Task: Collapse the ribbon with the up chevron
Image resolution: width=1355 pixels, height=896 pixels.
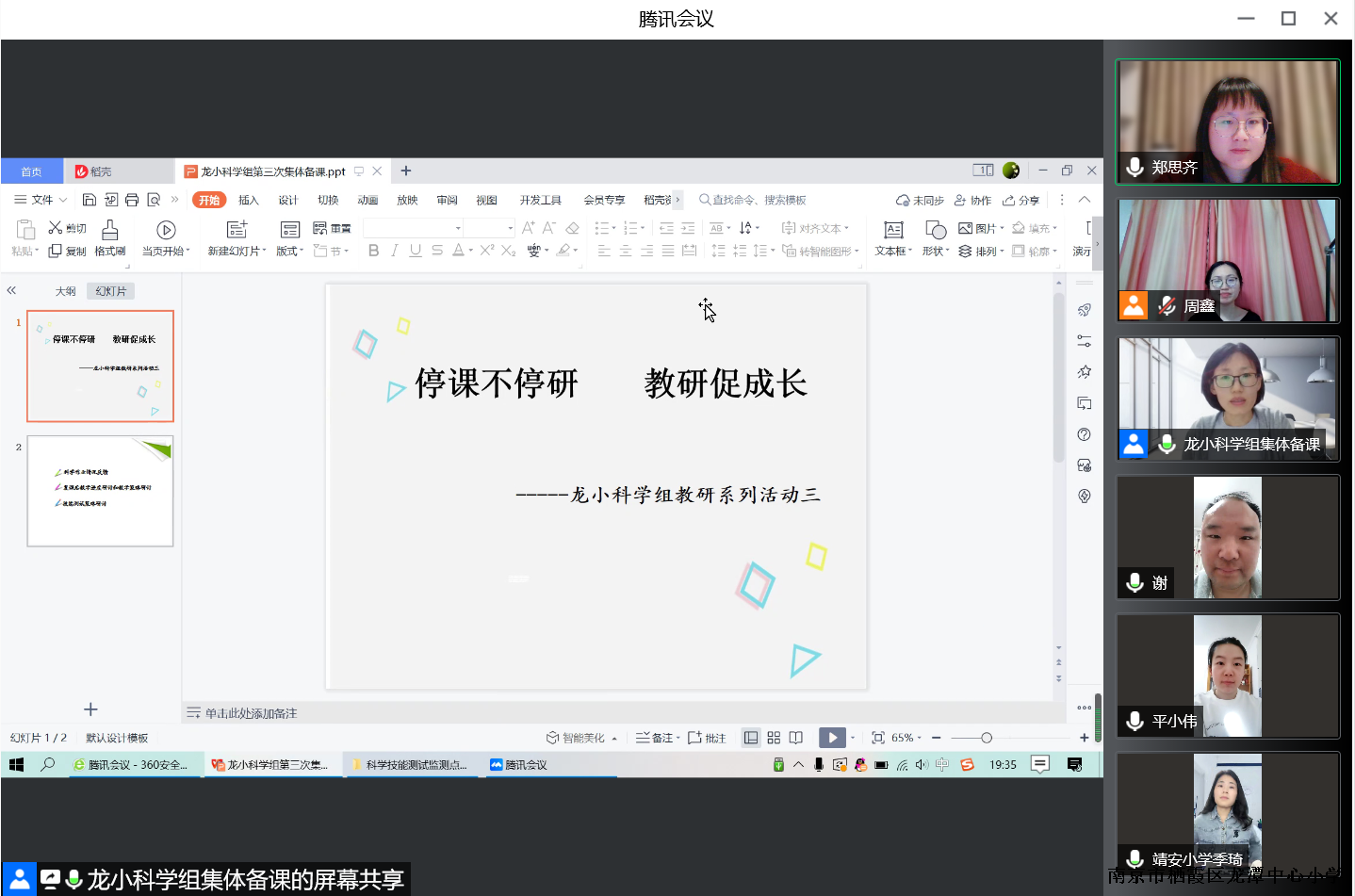Action: pos(1085,200)
